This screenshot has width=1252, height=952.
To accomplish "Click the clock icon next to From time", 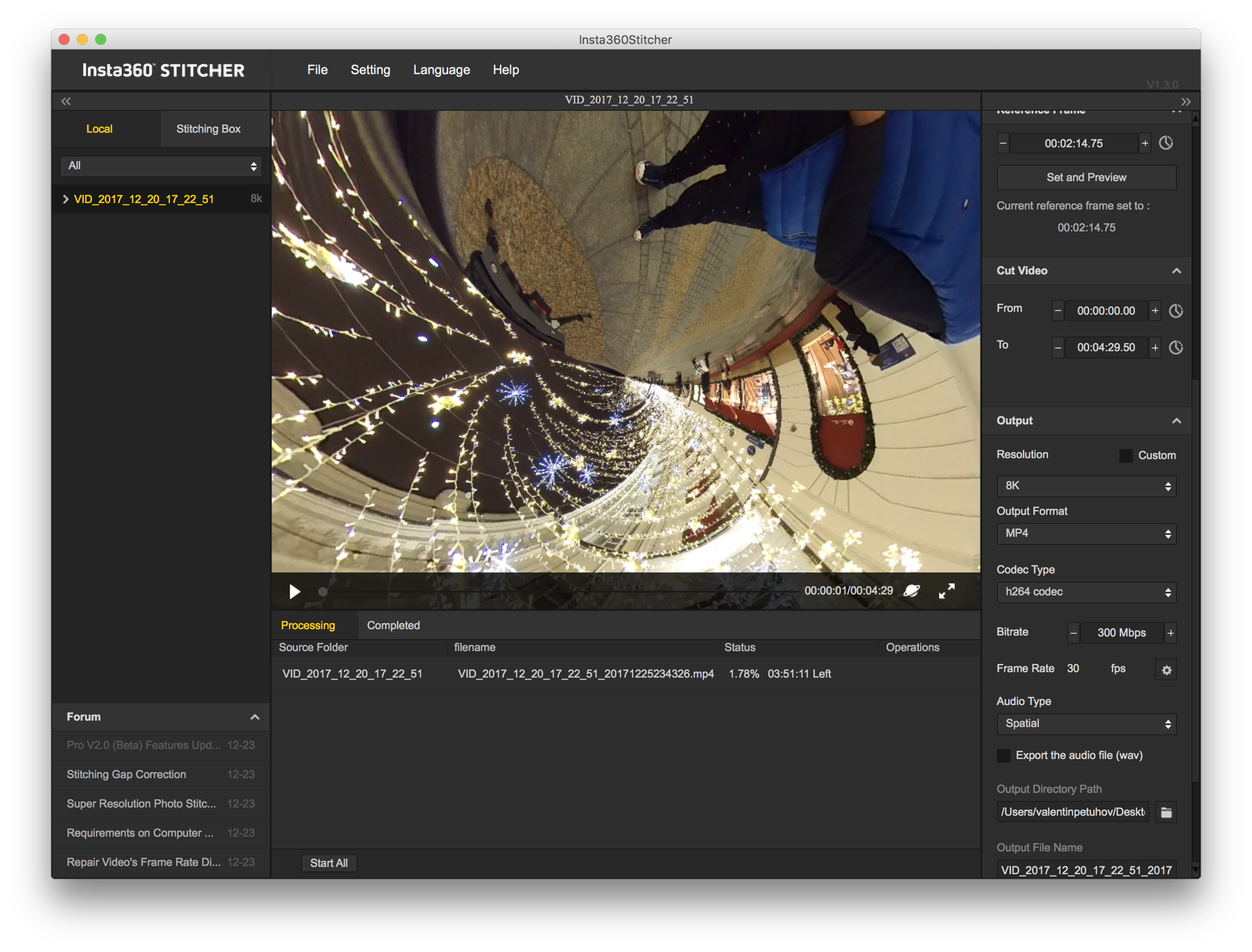I will [1176, 311].
